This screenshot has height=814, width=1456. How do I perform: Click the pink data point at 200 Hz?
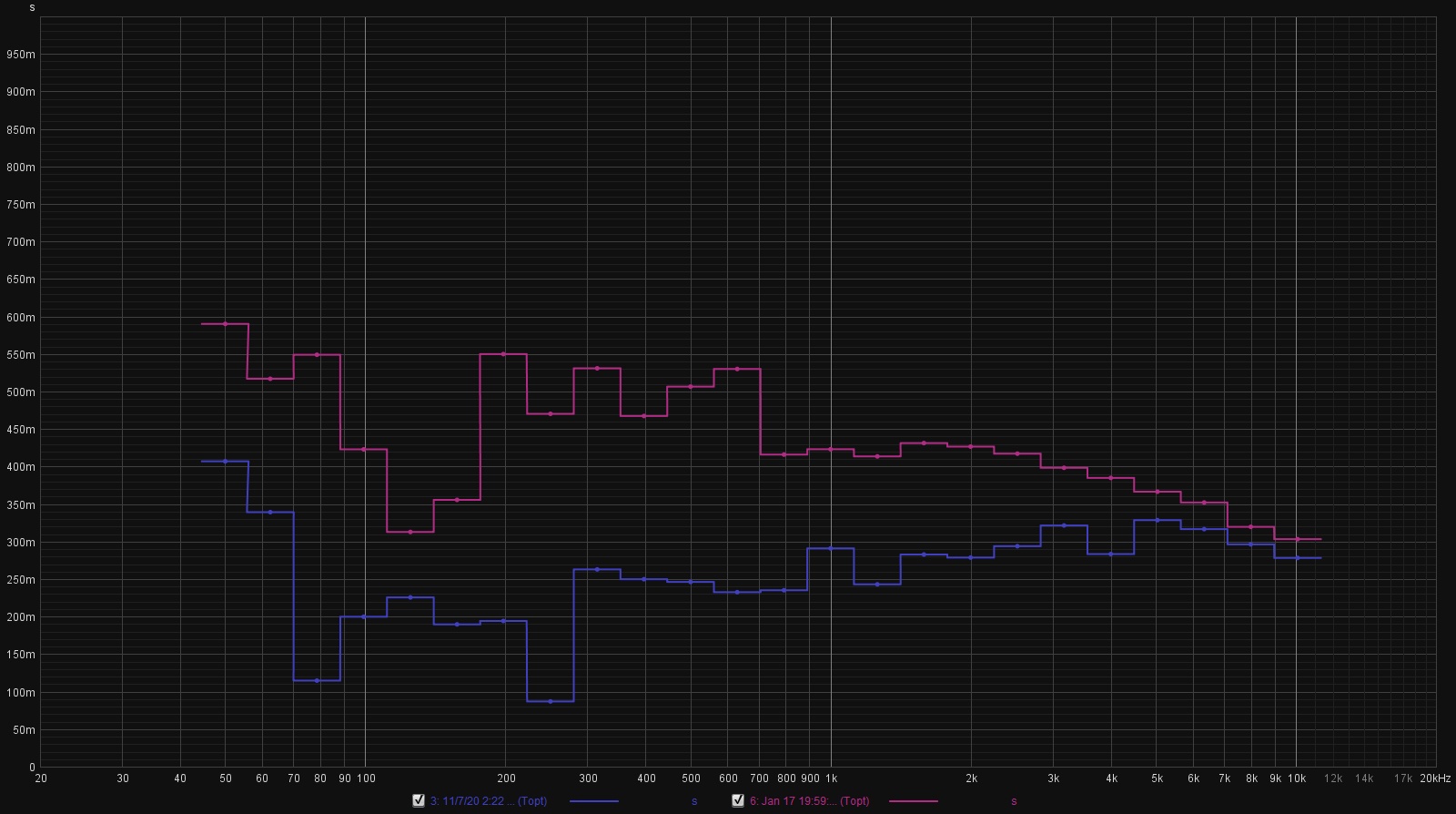tap(503, 354)
